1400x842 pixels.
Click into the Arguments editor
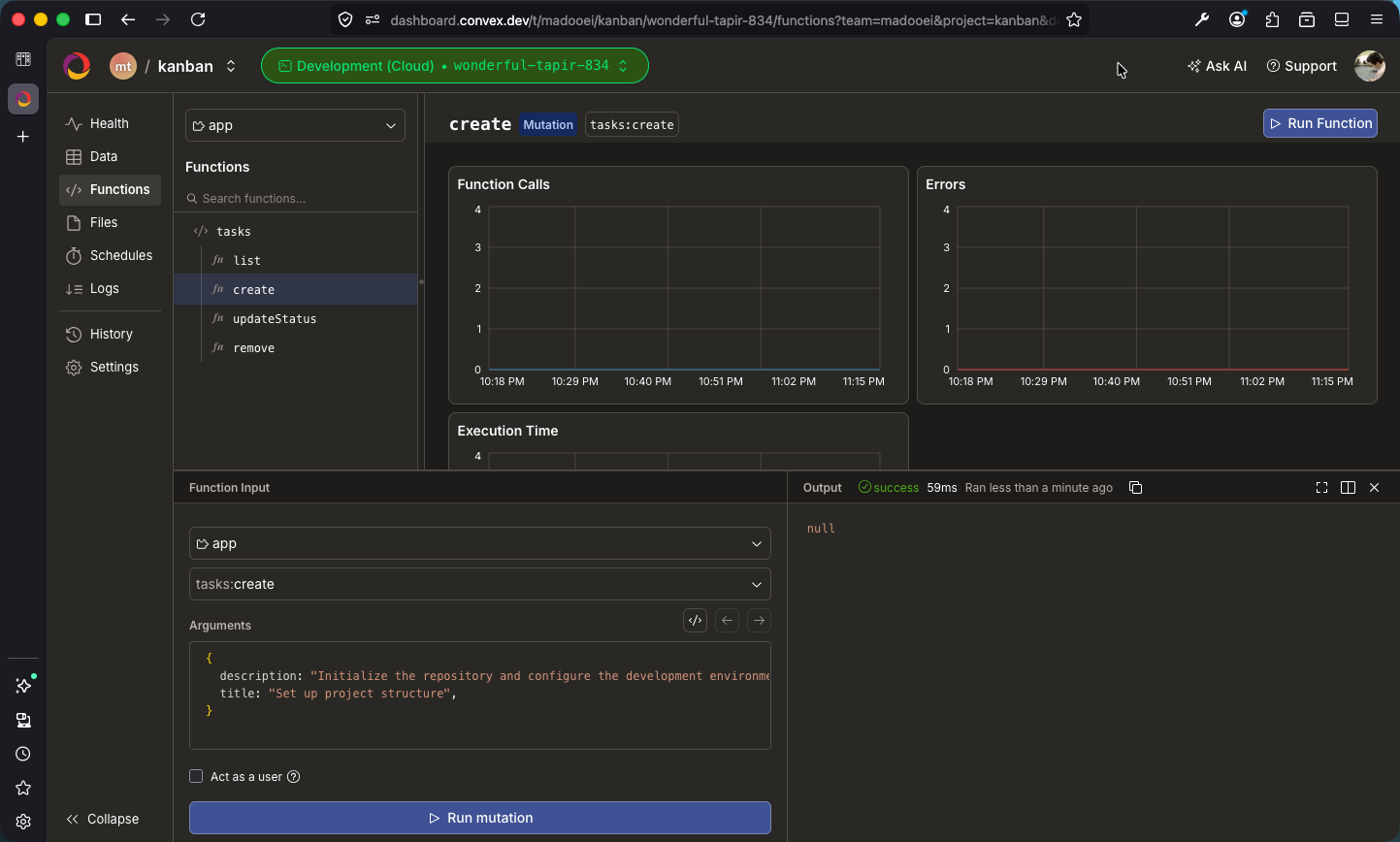pos(479,695)
